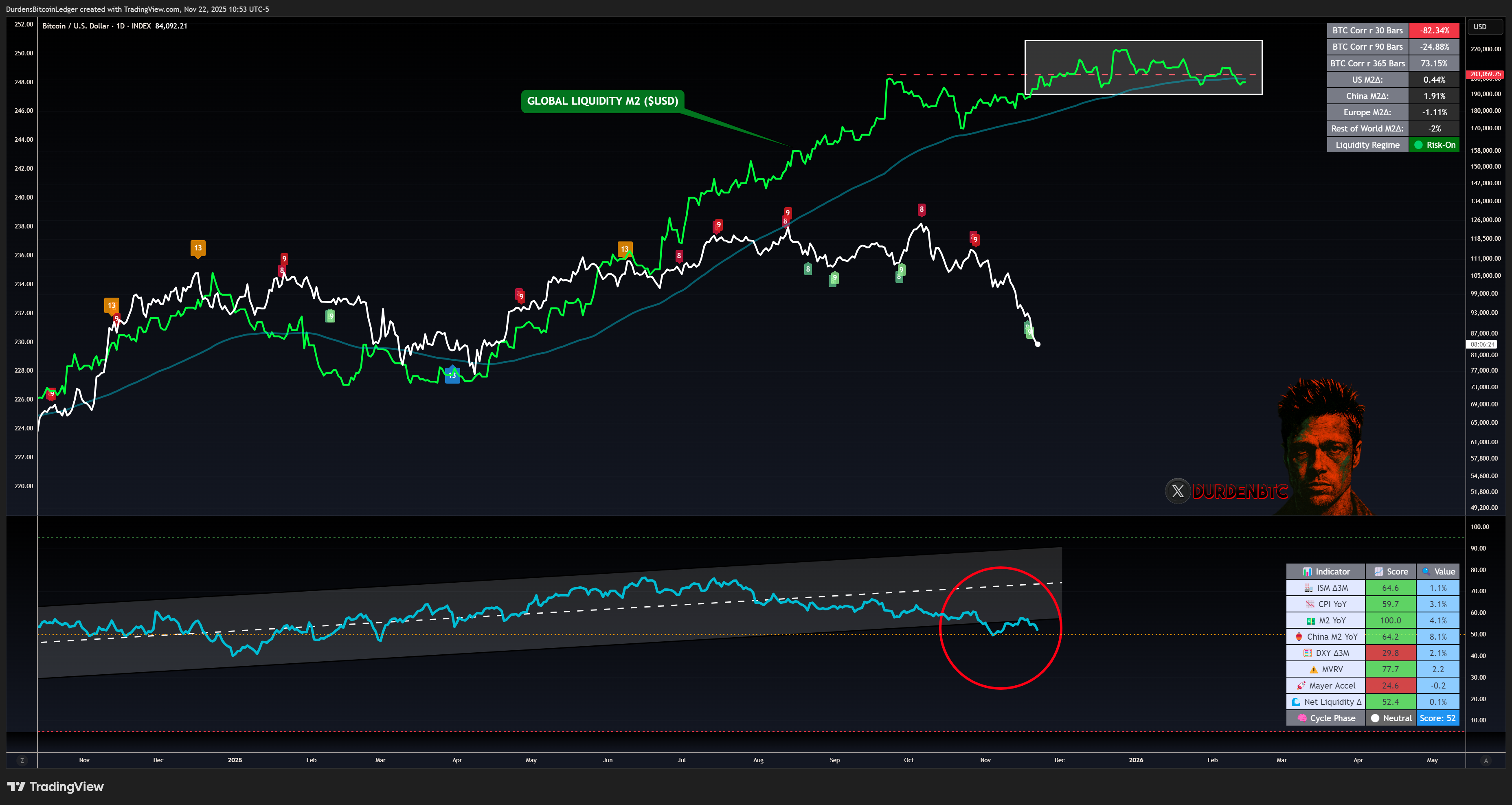The width and height of the screenshot is (1512, 805).
Task: Click the magnifying glass icon in Value header
Action: tap(1426, 571)
